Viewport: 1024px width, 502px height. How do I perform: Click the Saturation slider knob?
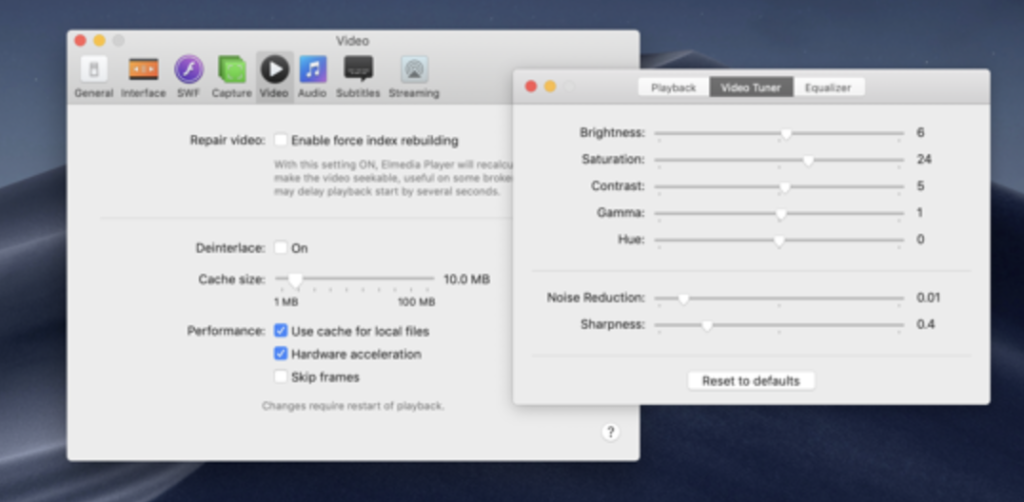point(808,161)
